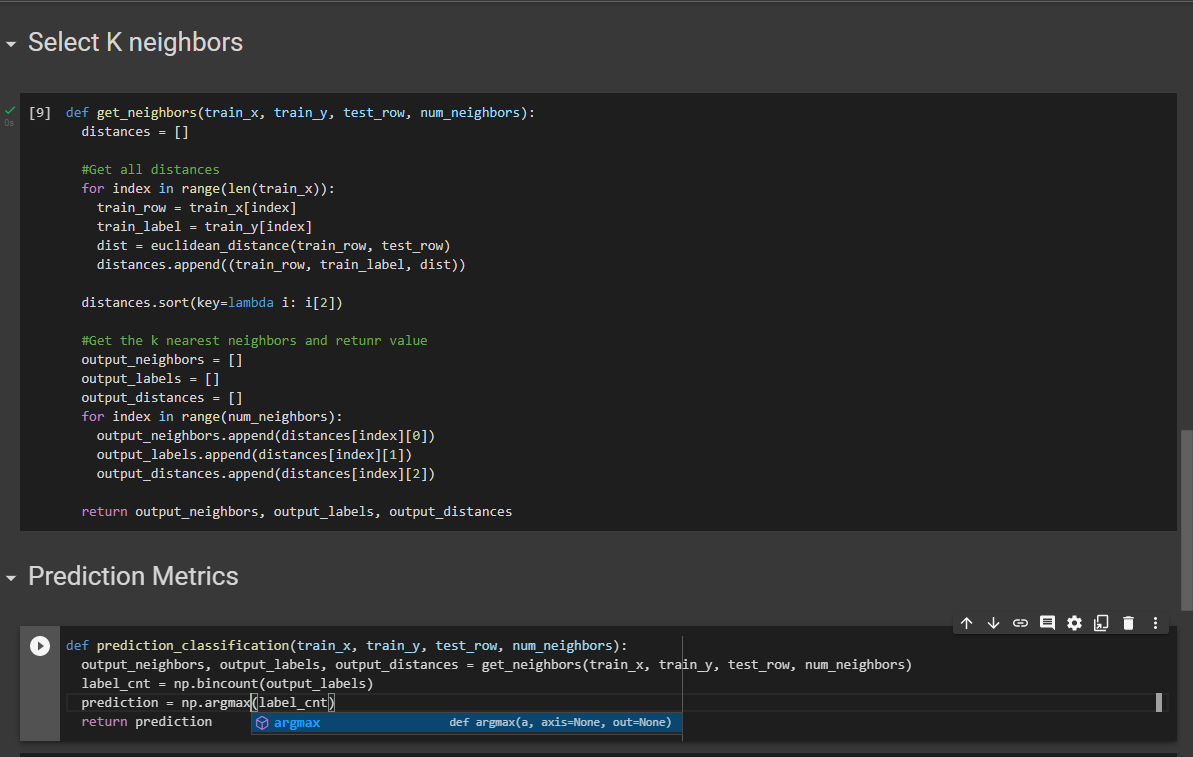The image size is (1193, 757).
Task: Click the '#Get the k nearest neighbors' comment
Action: (254, 341)
